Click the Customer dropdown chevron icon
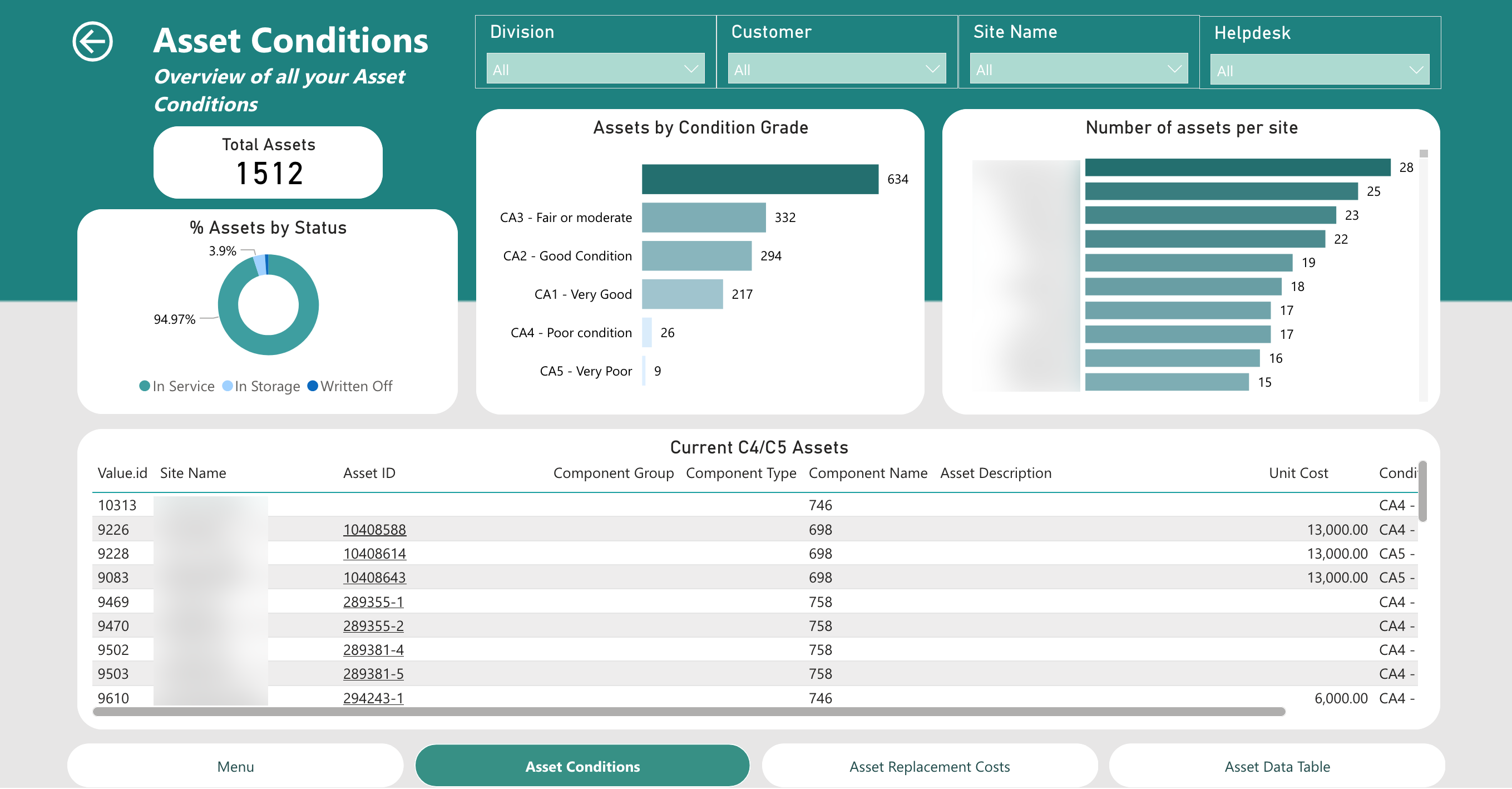 click(x=933, y=68)
